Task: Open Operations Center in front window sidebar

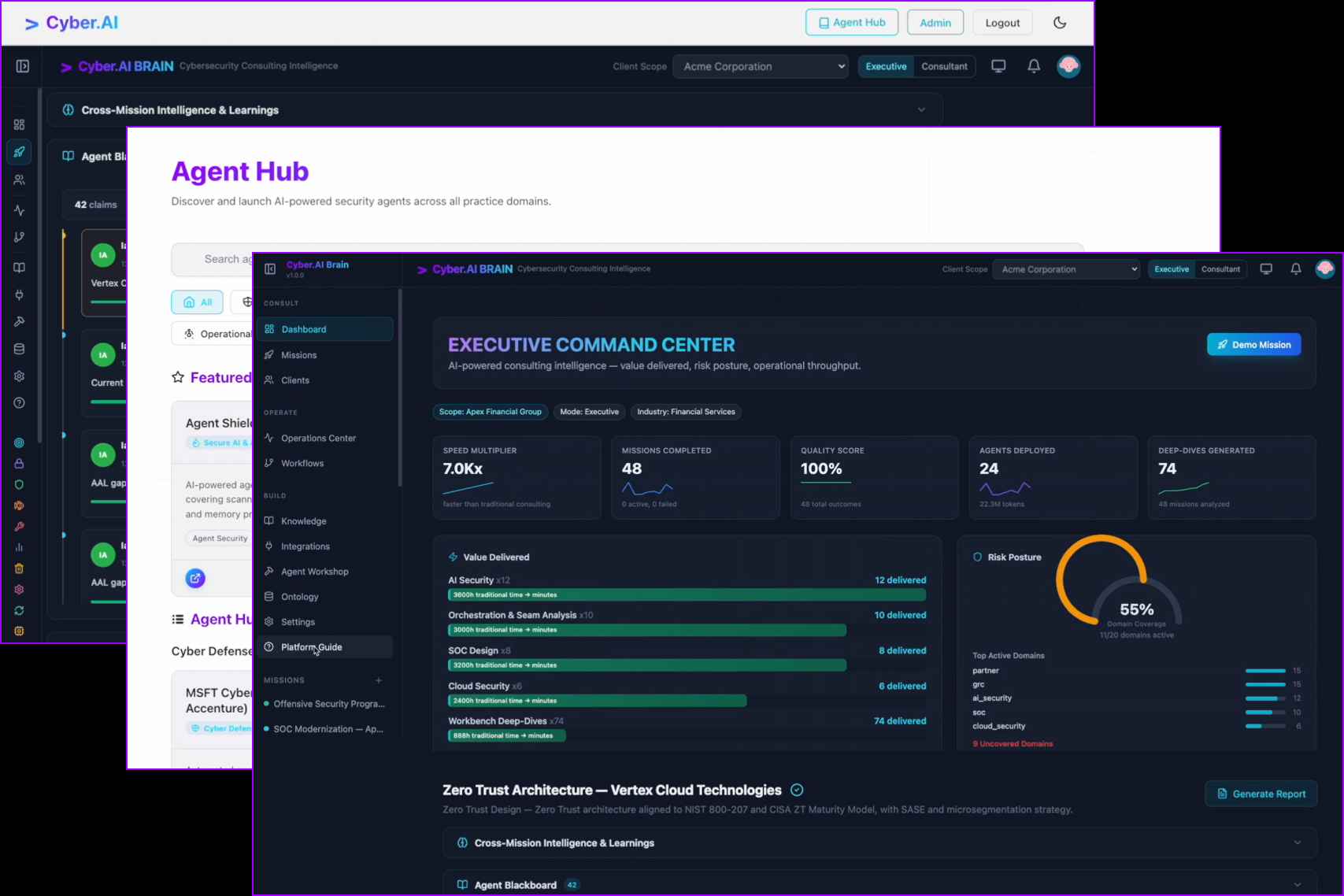Action: pyautogui.click(x=325, y=439)
